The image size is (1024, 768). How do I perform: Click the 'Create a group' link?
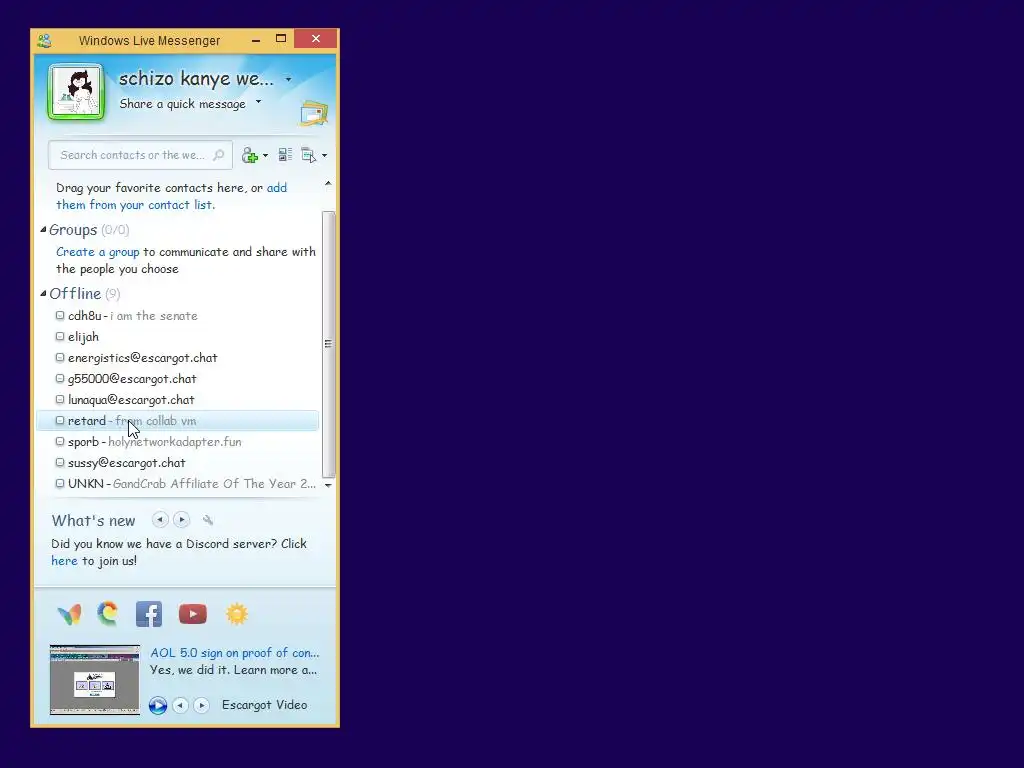[97, 252]
